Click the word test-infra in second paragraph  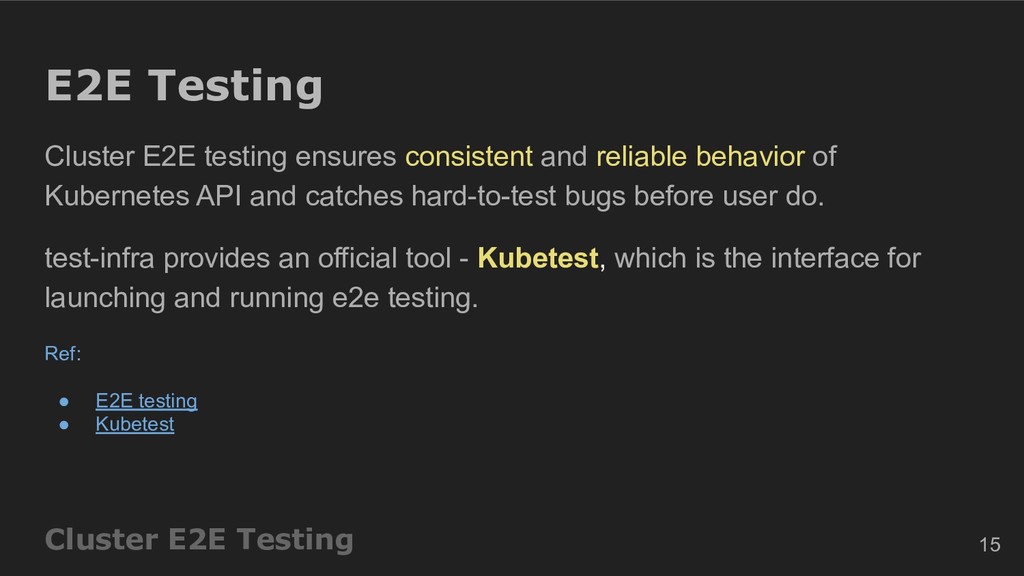99,259
